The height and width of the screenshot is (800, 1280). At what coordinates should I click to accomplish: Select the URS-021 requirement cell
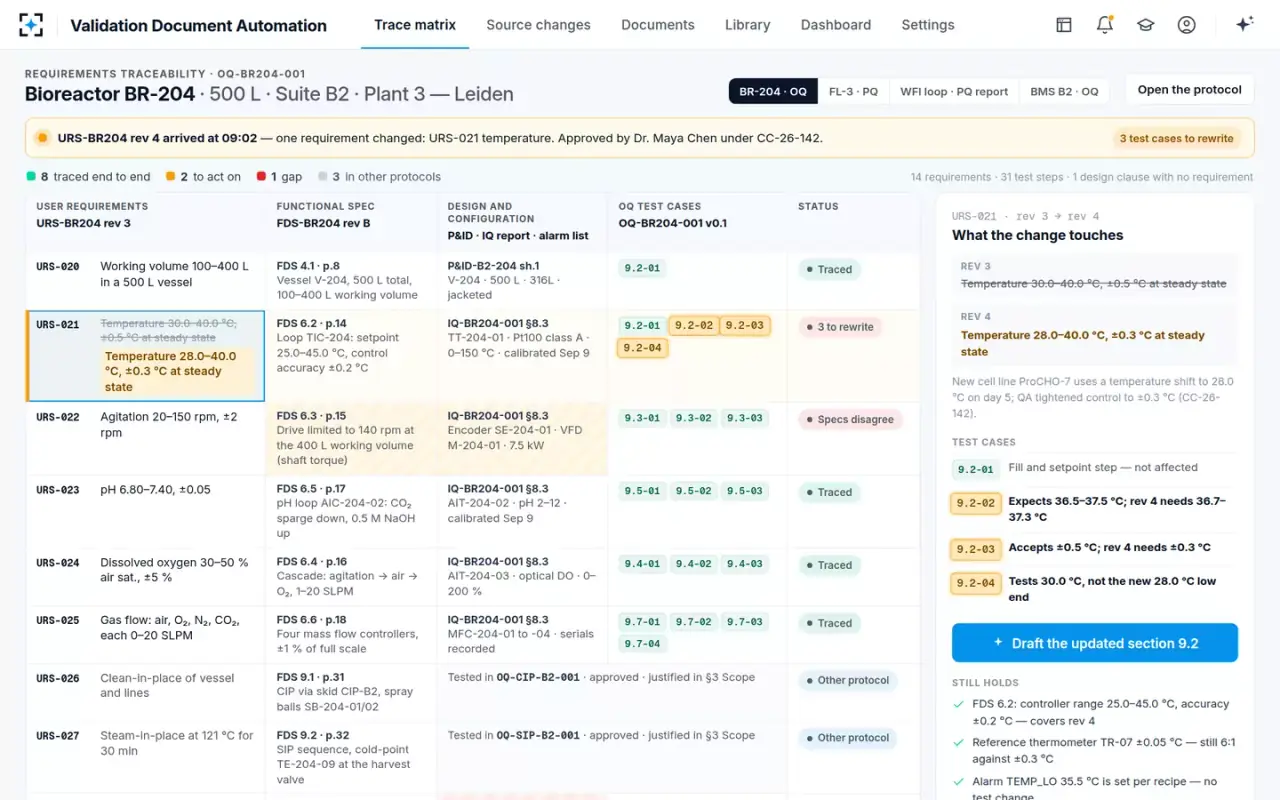pos(146,356)
